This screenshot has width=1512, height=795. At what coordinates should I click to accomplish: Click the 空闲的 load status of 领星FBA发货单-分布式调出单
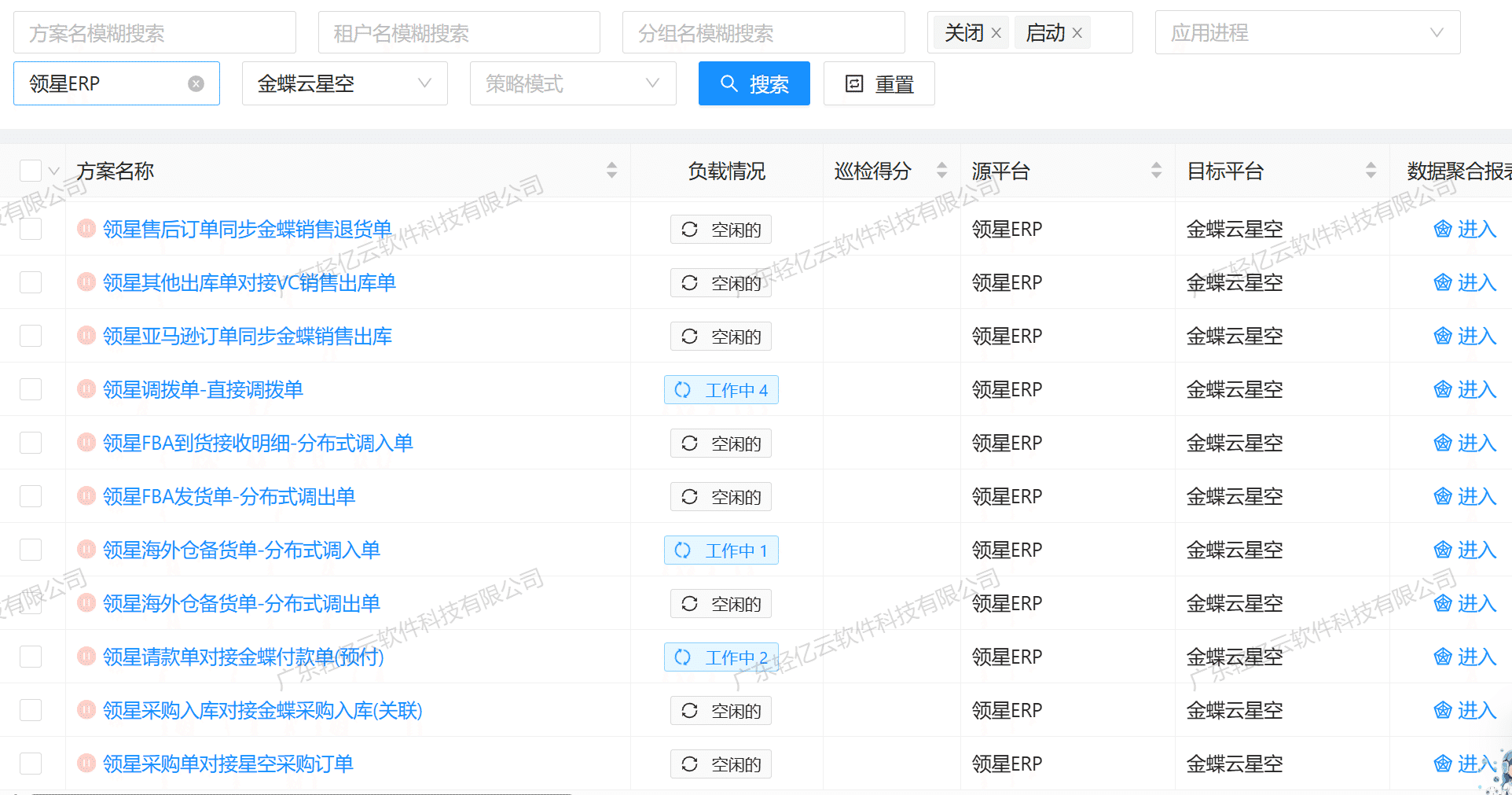[x=721, y=497]
